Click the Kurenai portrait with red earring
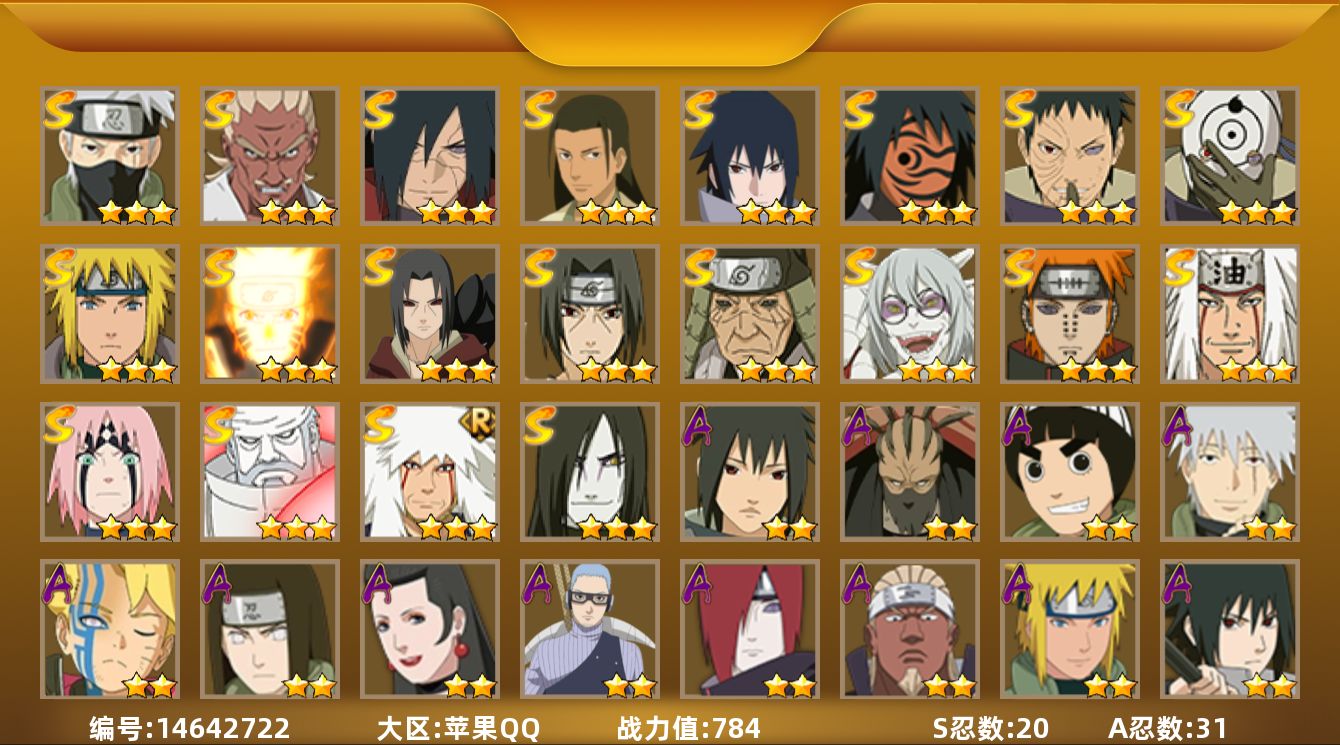Screen dimensions: 1340x745 tap(430, 629)
